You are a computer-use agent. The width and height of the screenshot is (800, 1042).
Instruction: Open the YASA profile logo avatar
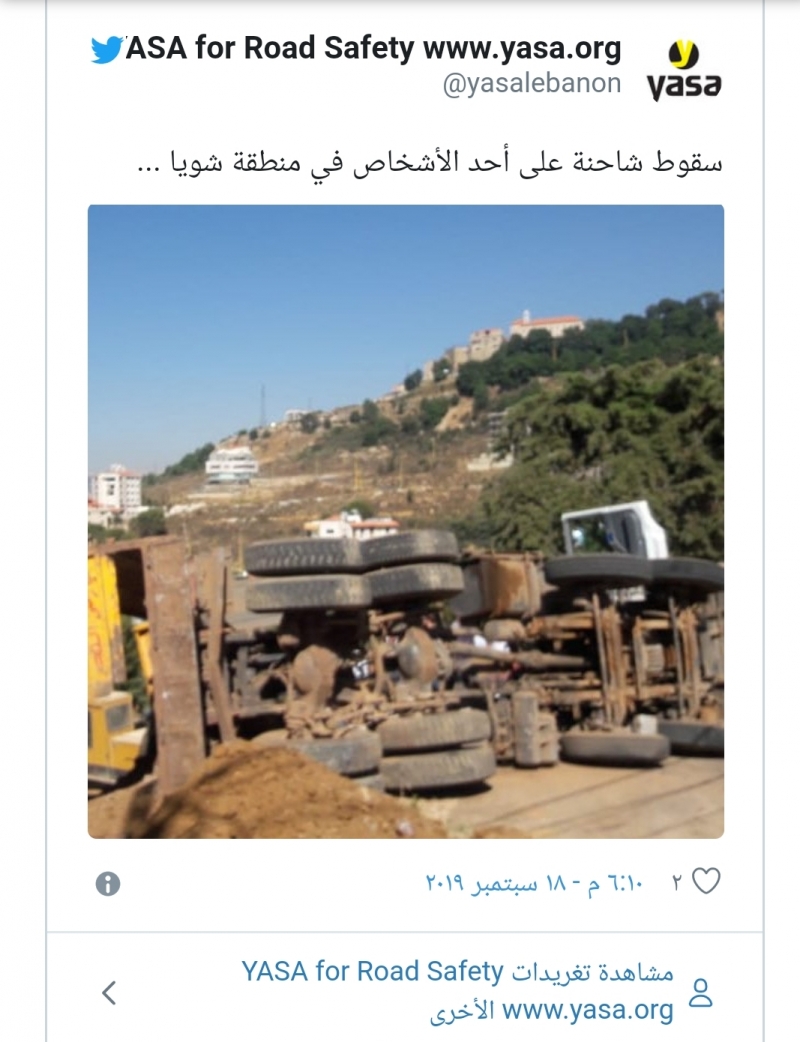pyautogui.click(x=683, y=68)
